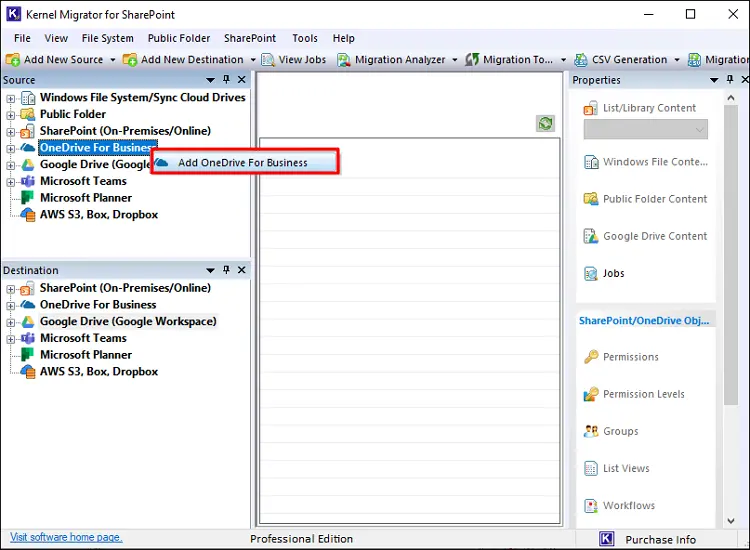Pin the Source panel with pushpin
750x550 pixels.
point(227,79)
